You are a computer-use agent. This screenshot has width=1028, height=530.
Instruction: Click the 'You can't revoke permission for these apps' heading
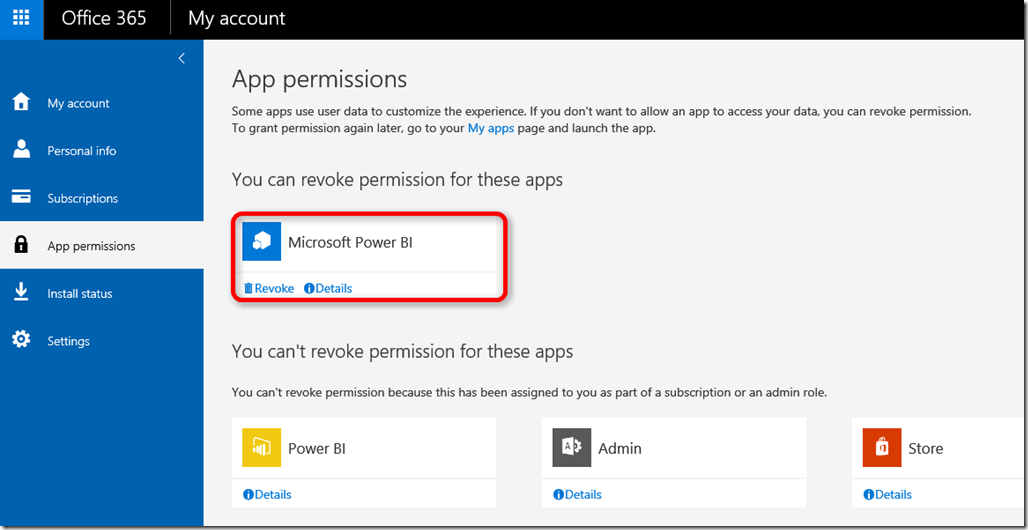(403, 352)
